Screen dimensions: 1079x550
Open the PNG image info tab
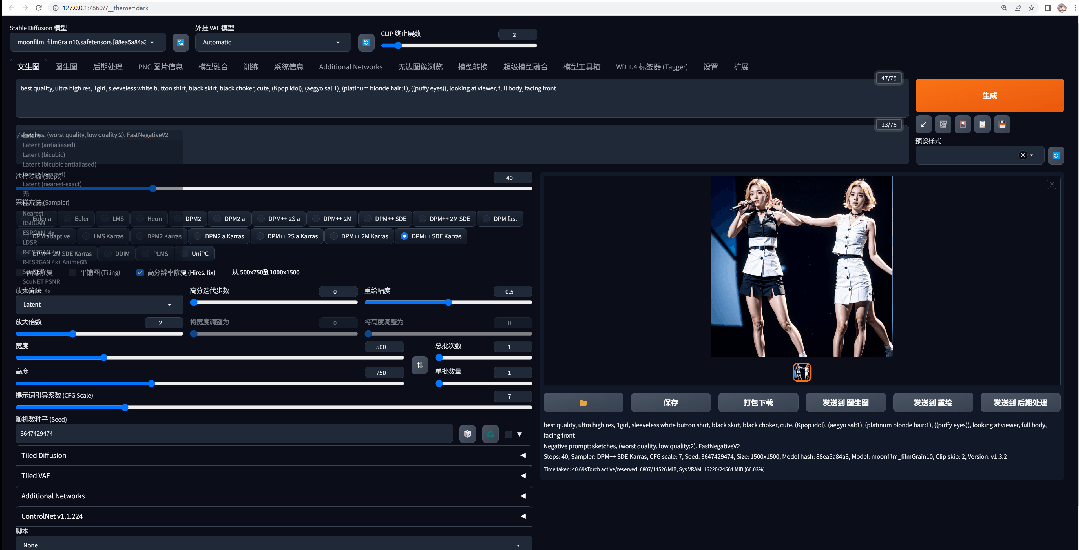tap(159, 67)
